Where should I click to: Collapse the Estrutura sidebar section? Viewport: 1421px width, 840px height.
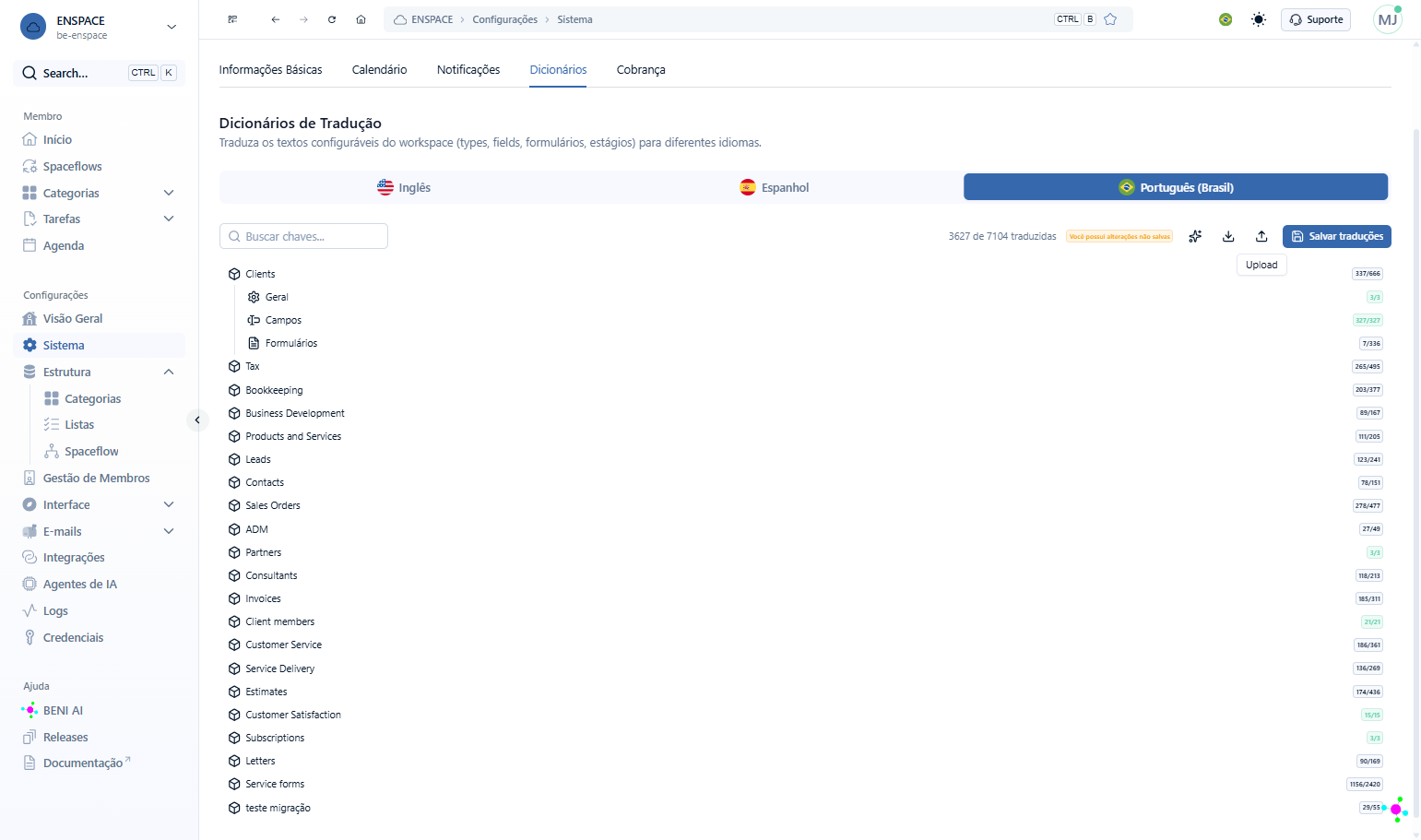(169, 372)
